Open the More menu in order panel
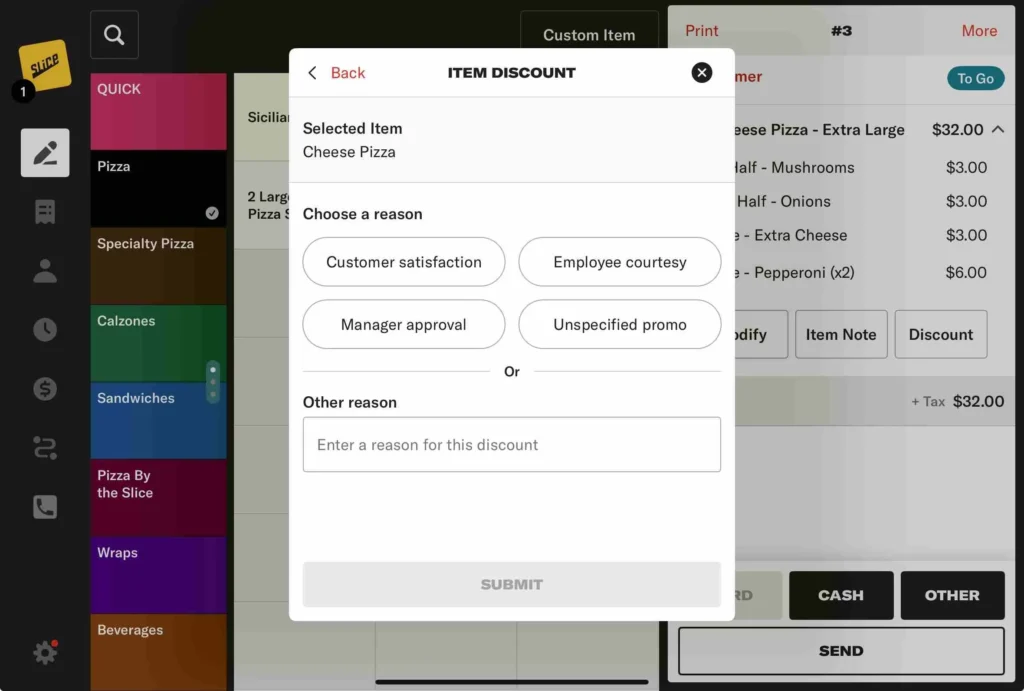Image resolution: width=1024 pixels, height=691 pixels. tap(978, 31)
